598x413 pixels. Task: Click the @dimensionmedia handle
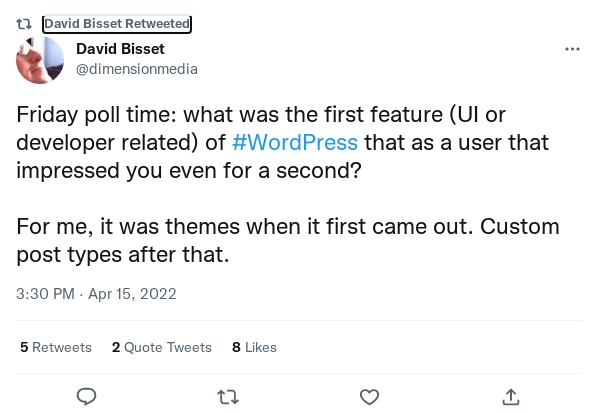(137, 69)
